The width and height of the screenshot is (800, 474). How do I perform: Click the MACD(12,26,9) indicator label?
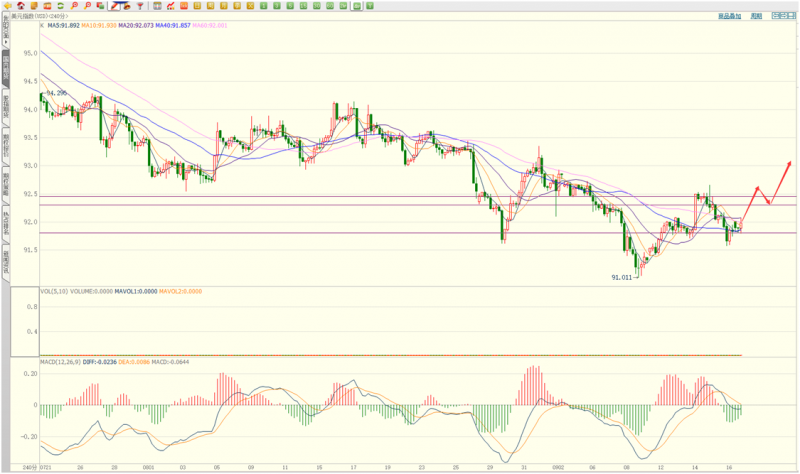pyautogui.click(x=60, y=362)
